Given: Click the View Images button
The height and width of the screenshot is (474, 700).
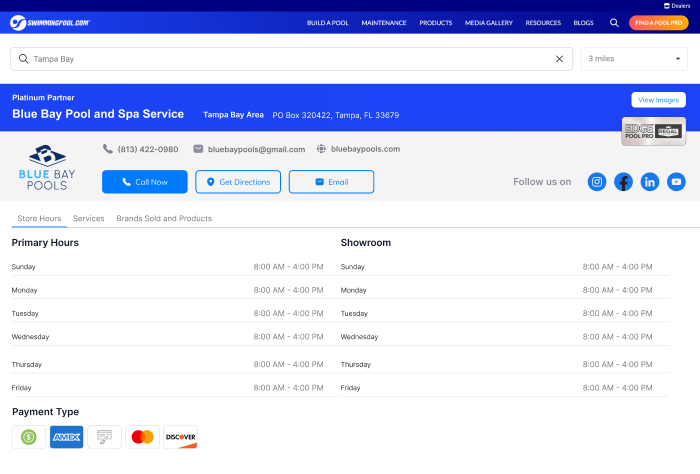Looking at the screenshot, I should (658, 100).
